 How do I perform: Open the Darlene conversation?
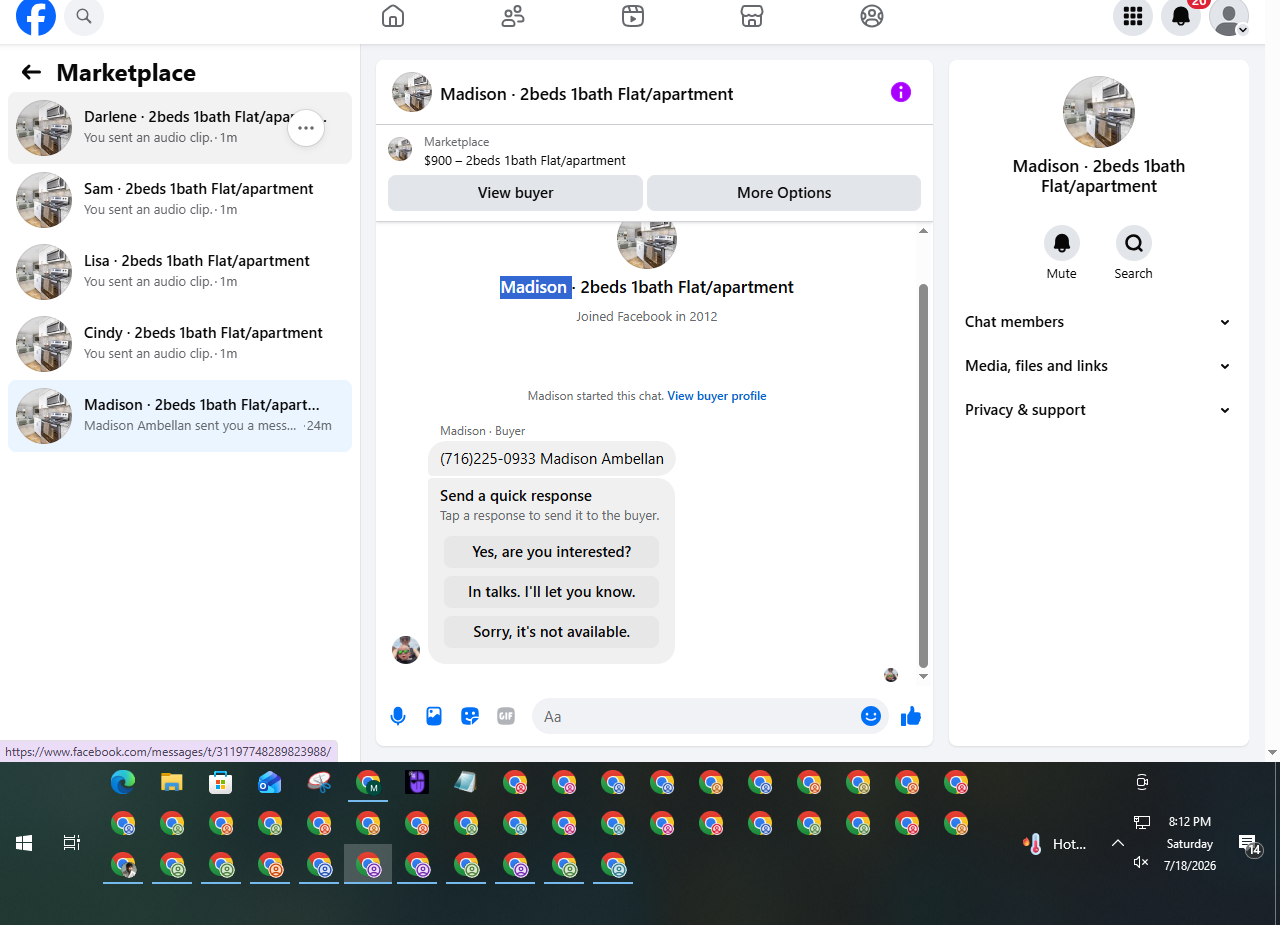180,128
